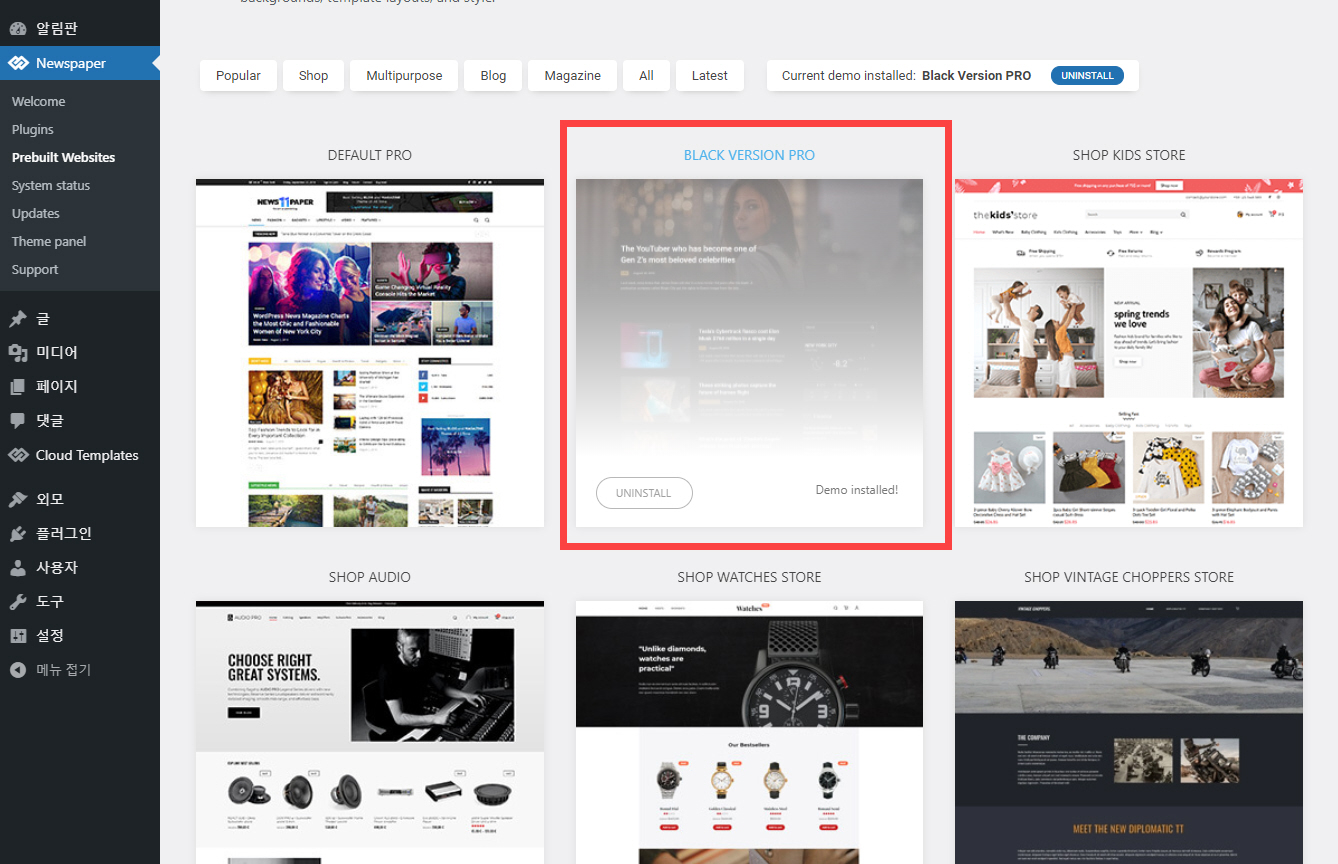The height and width of the screenshot is (864, 1338).
Task: Open the Default Pro demo thumbnail
Action: tap(370, 353)
